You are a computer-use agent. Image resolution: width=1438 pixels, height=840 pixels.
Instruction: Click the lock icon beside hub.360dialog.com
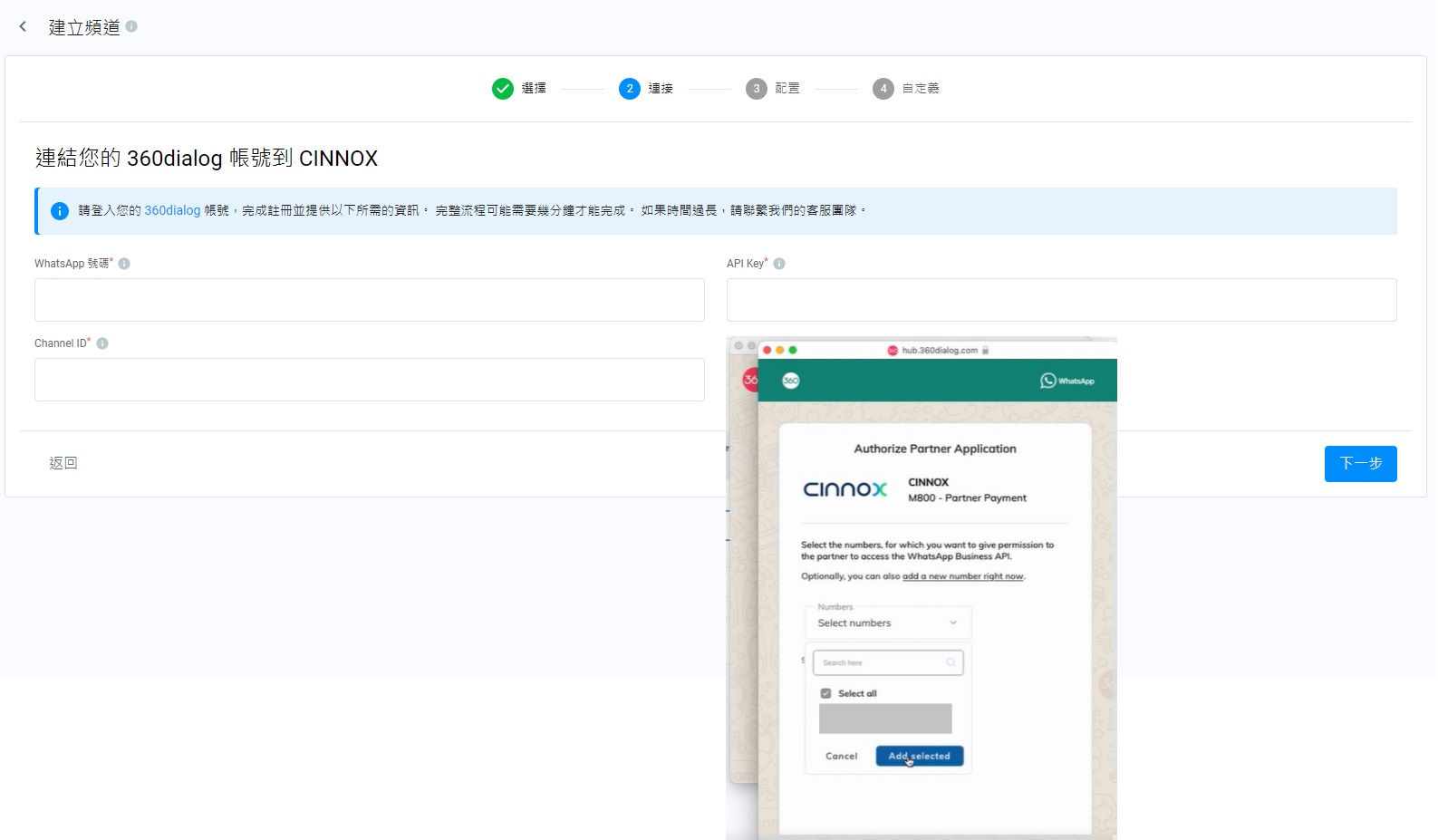(x=985, y=350)
